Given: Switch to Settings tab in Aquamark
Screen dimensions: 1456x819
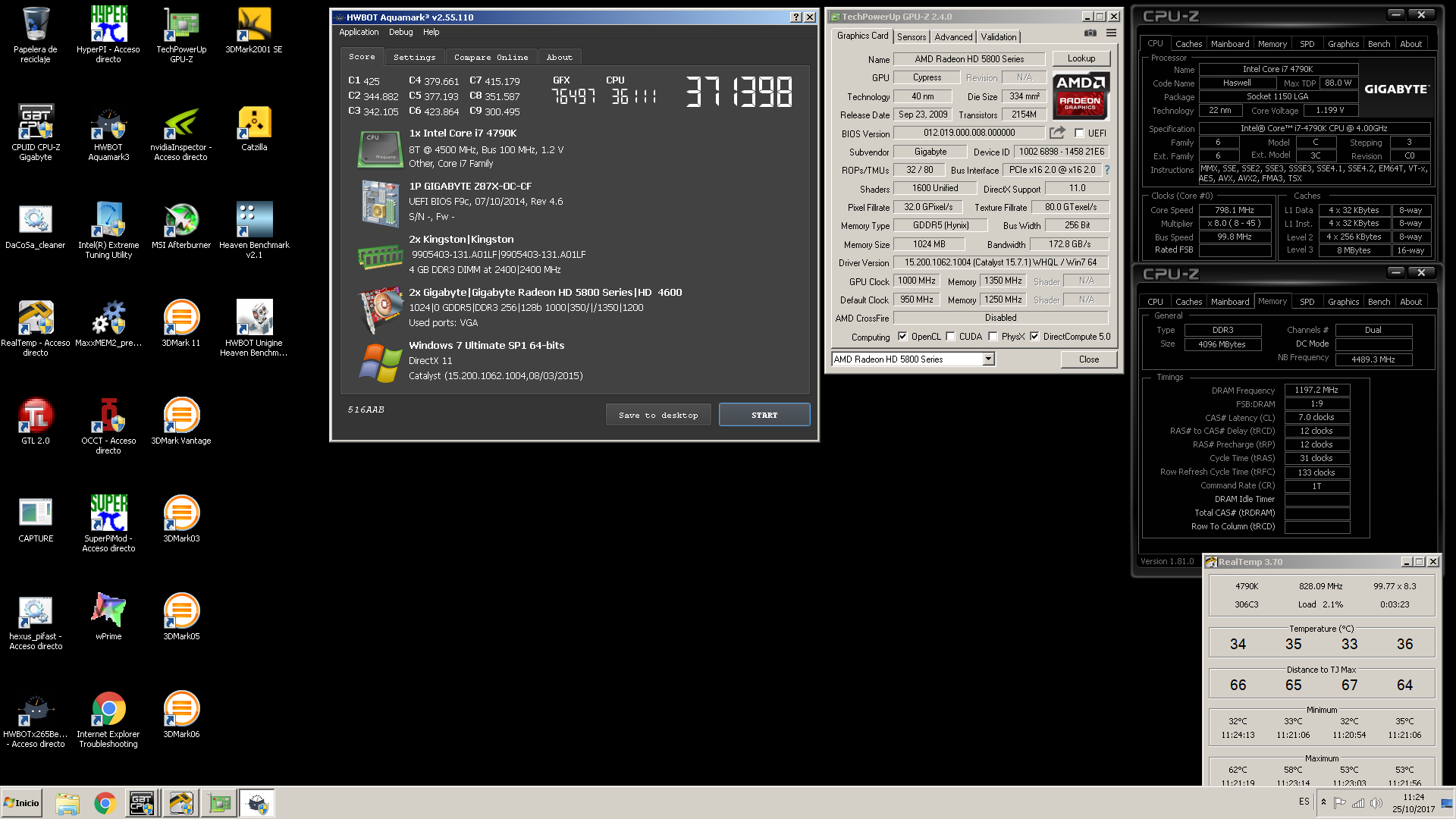Looking at the screenshot, I should pos(415,57).
